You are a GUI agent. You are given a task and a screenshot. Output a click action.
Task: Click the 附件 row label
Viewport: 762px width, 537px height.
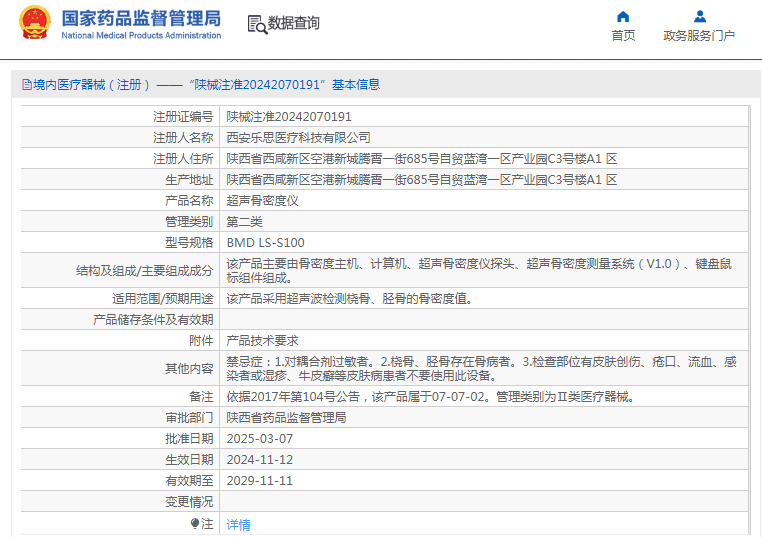pyautogui.click(x=201, y=341)
